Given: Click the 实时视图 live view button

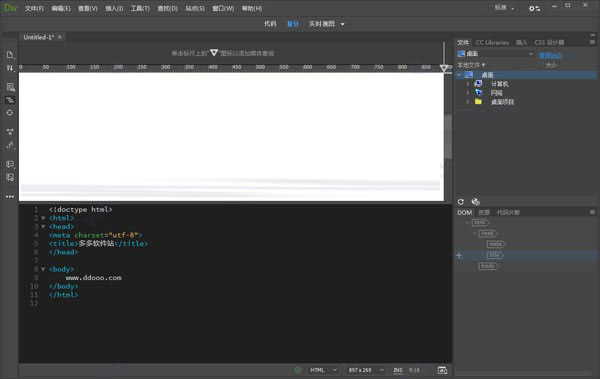Looking at the screenshot, I should (322, 24).
